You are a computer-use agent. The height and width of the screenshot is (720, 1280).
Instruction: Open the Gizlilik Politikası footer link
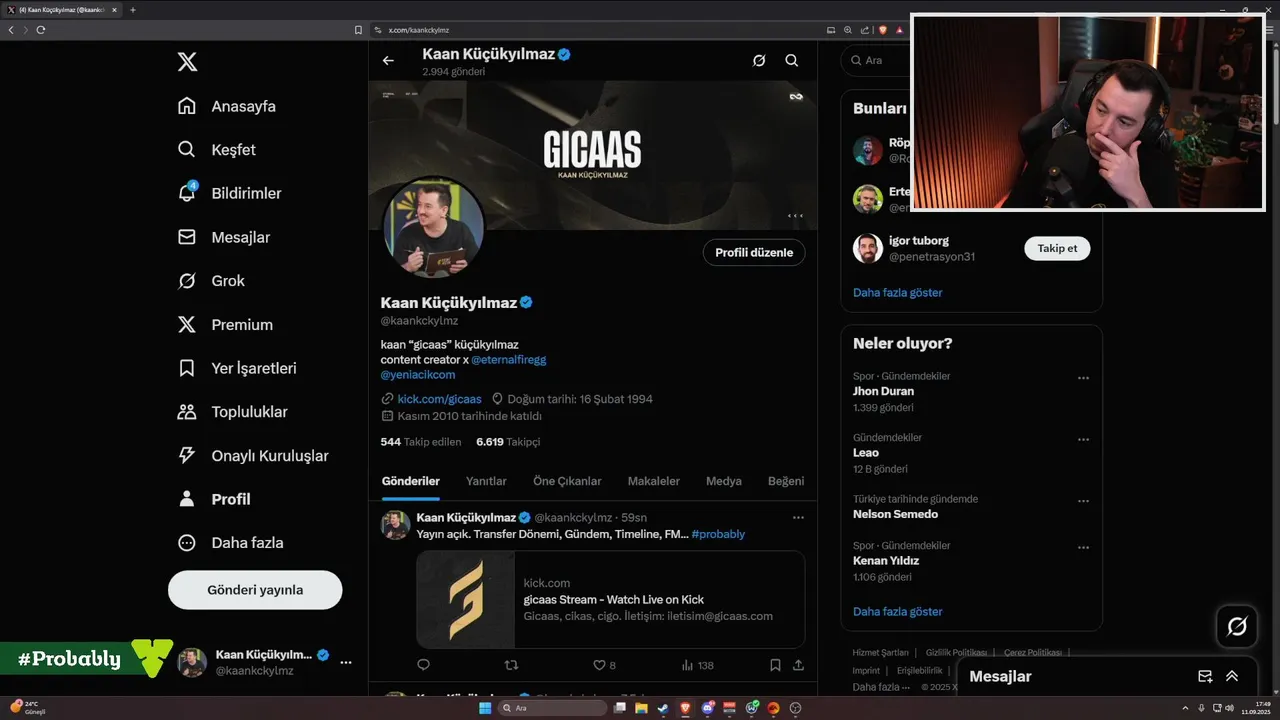coord(956,652)
